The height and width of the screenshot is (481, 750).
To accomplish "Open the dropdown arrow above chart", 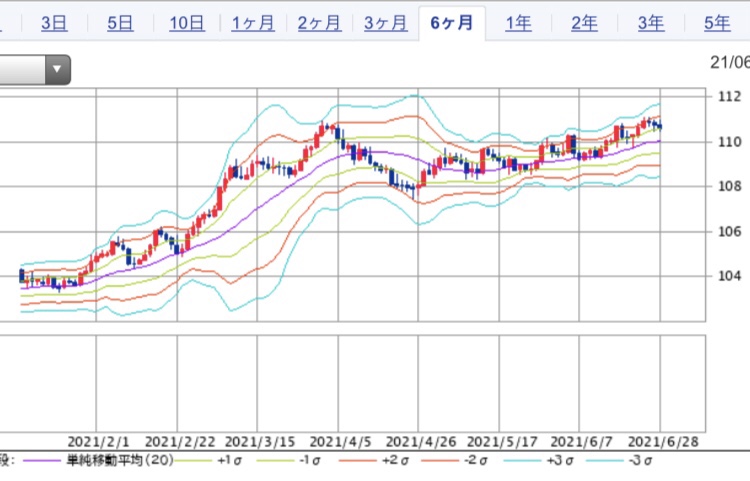I will [x=57, y=70].
